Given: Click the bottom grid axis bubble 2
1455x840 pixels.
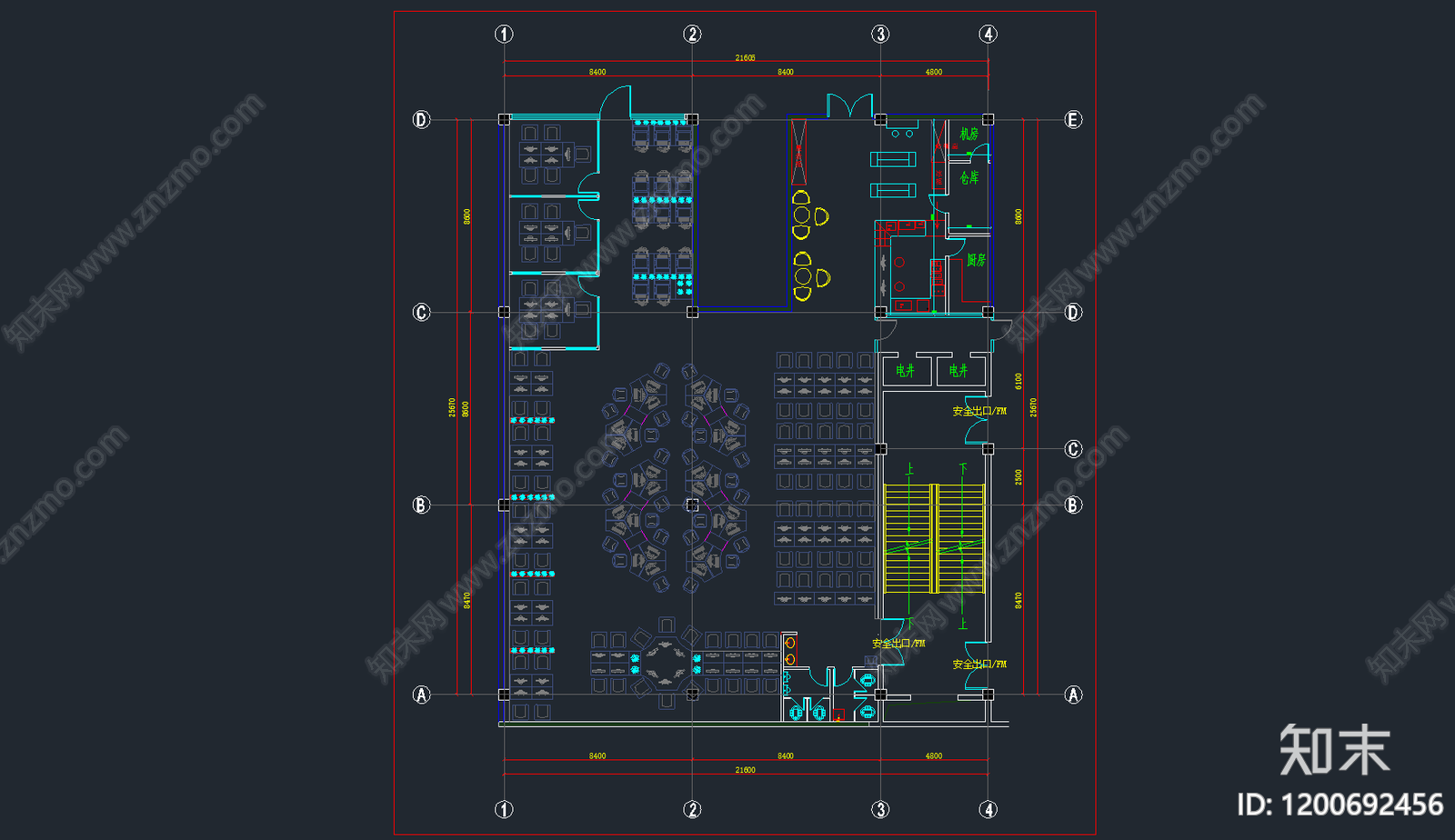Looking at the screenshot, I should (692, 809).
